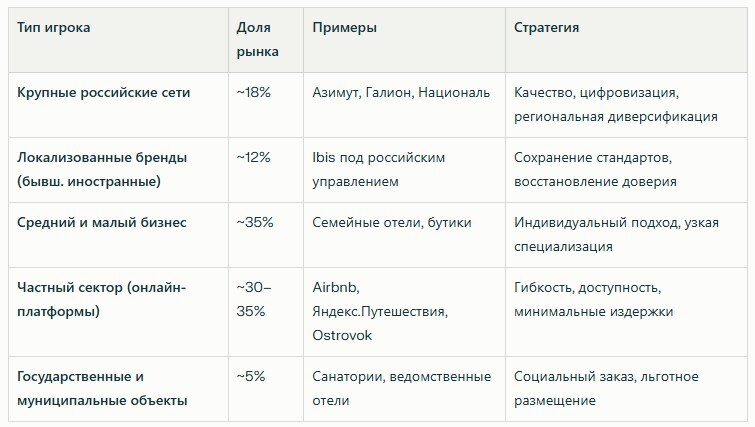Click 'Ibis под российским управлением' cell

click(x=378, y=169)
